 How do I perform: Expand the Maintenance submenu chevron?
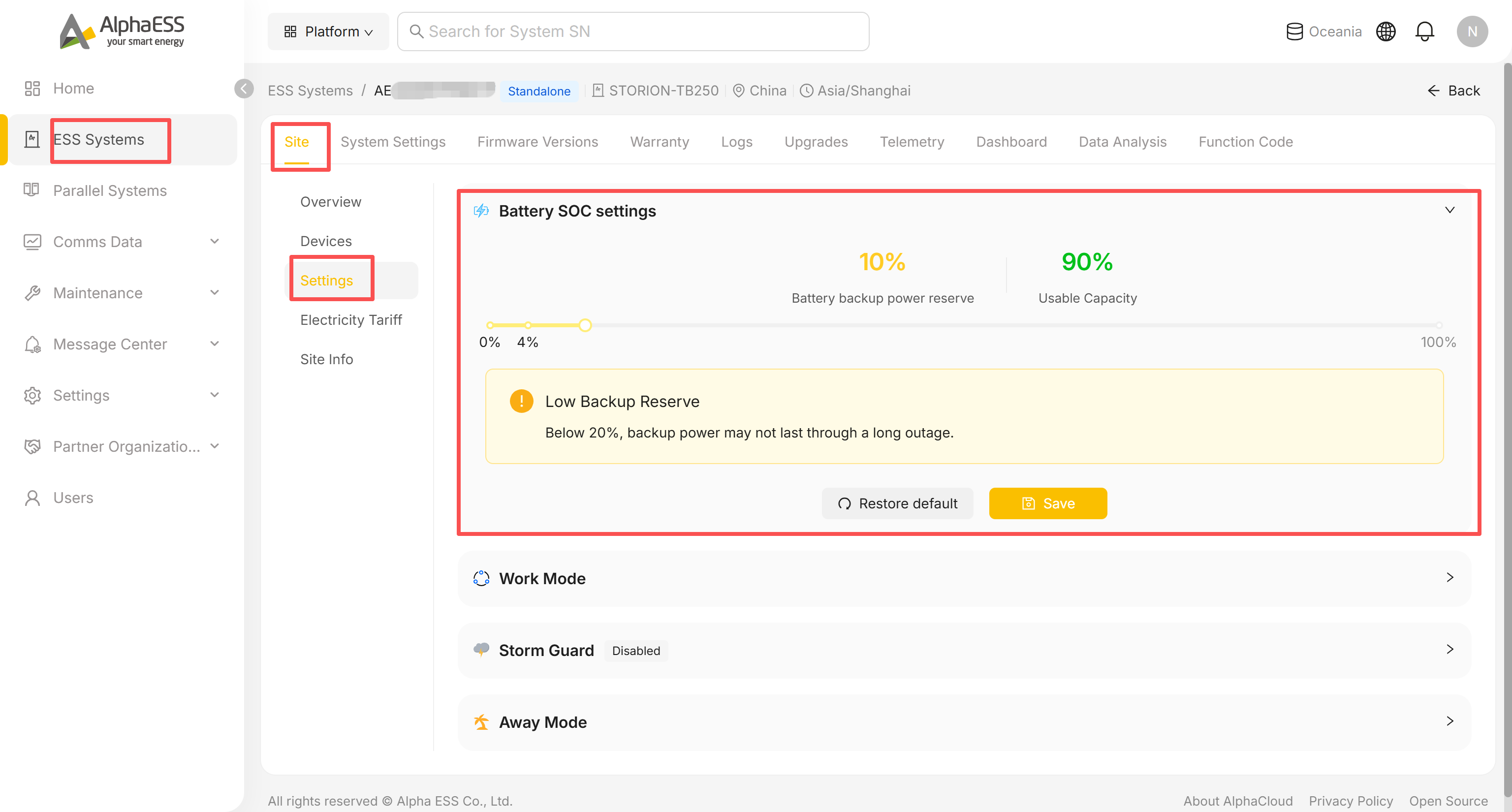coord(215,292)
